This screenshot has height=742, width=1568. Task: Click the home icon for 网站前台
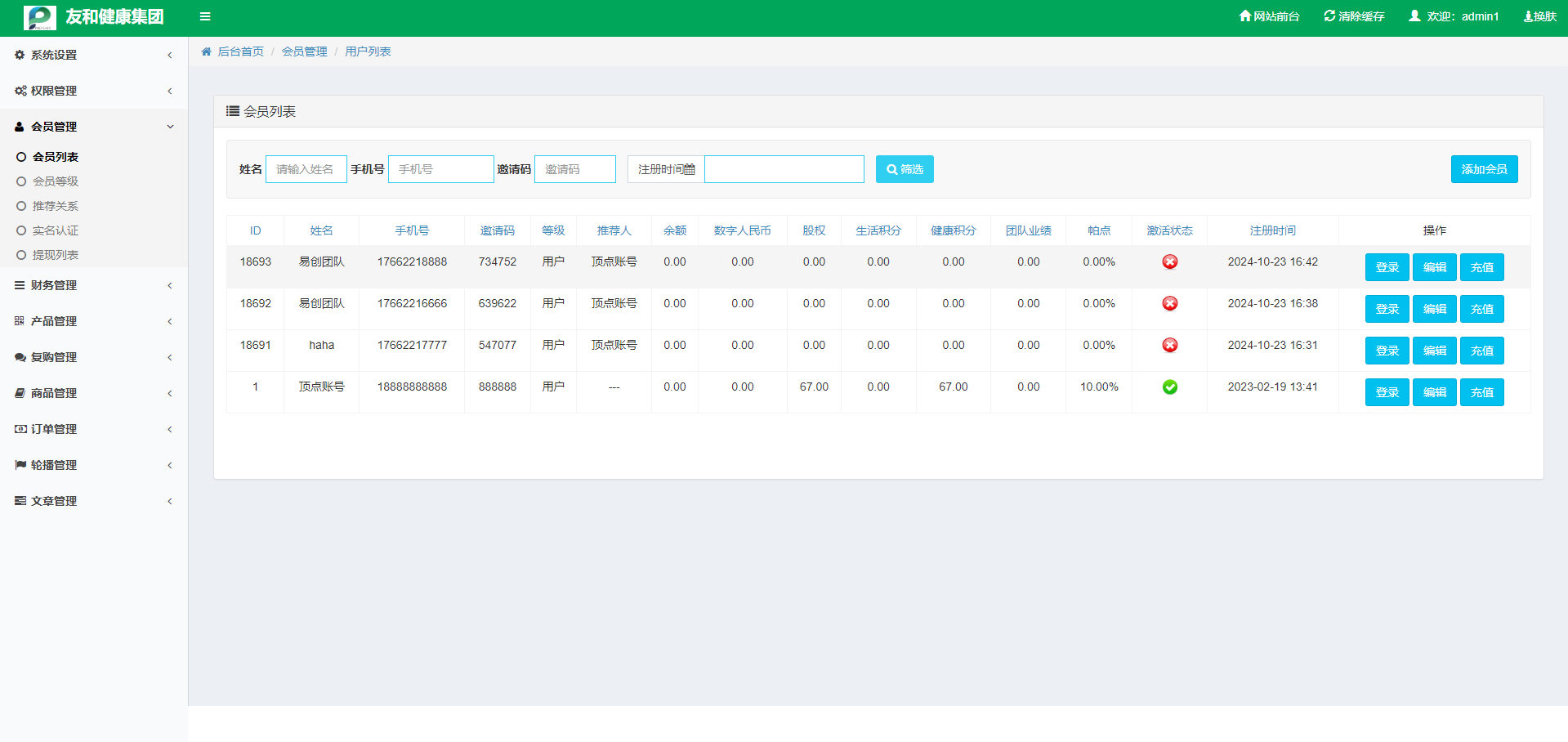click(x=1244, y=16)
